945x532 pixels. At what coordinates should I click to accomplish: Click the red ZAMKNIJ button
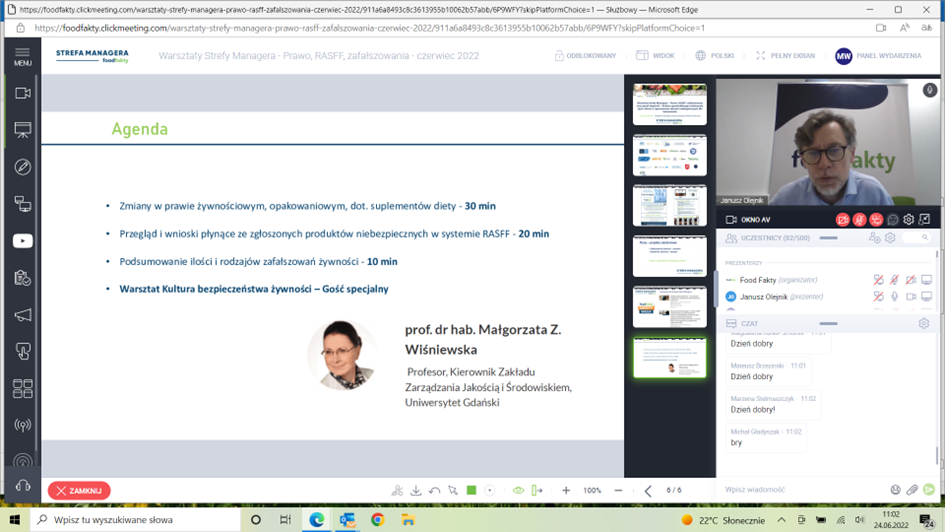point(79,491)
